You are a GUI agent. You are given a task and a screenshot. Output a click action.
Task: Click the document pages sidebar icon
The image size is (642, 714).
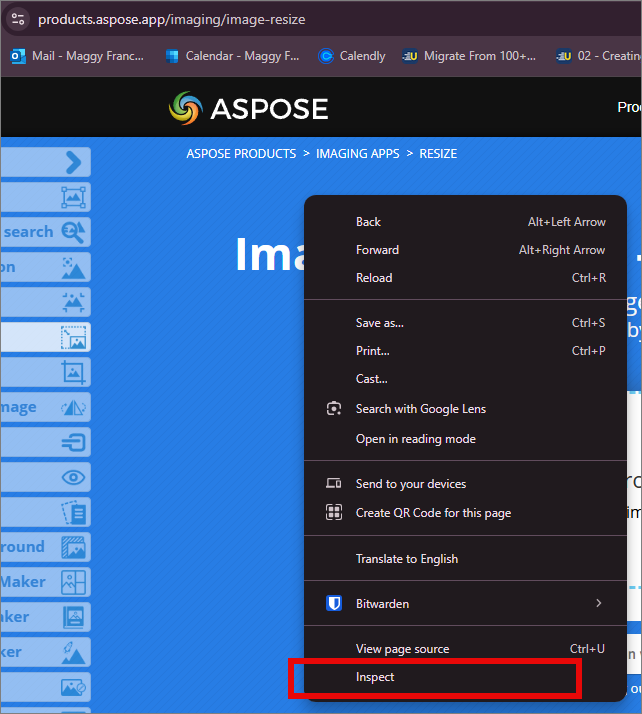pos(73,512)
